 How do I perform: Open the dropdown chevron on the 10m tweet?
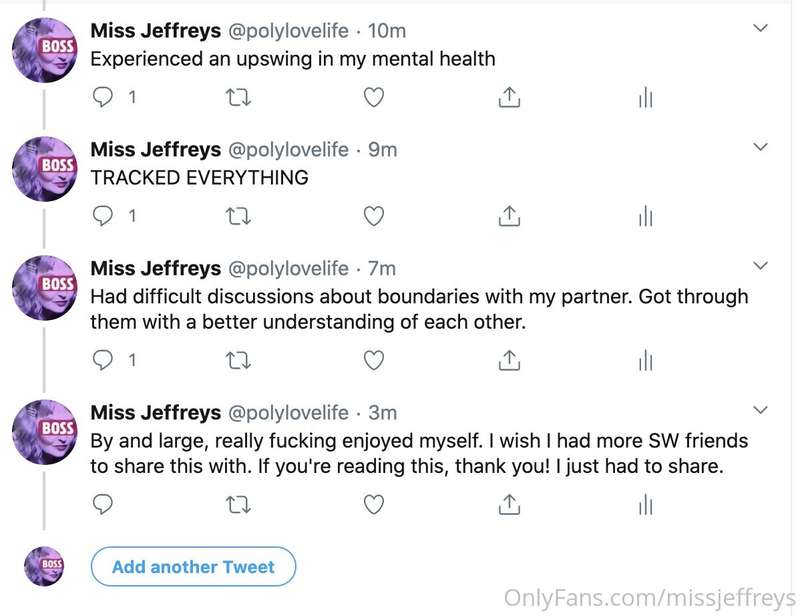click(760, 28)
